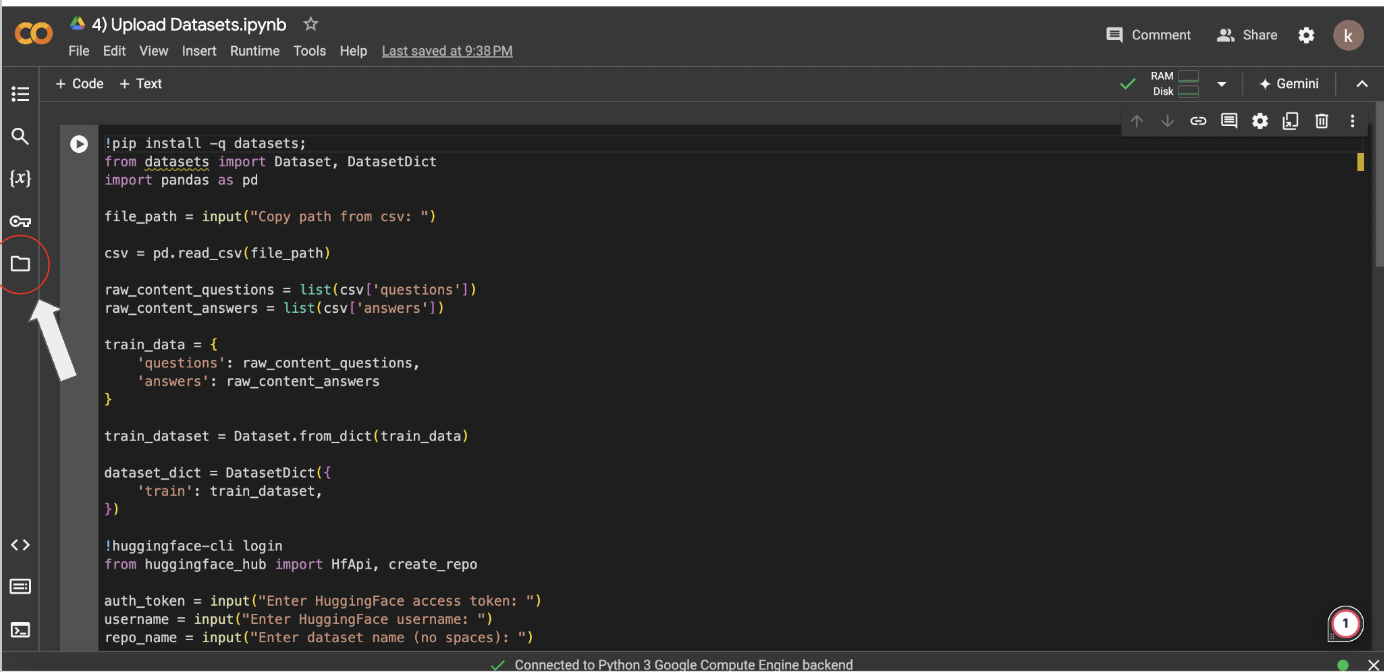Viewport: 1384px width, 672px height.
Task: Open the Insert menu
Action: pyautogui.click(x=199, y=51)
